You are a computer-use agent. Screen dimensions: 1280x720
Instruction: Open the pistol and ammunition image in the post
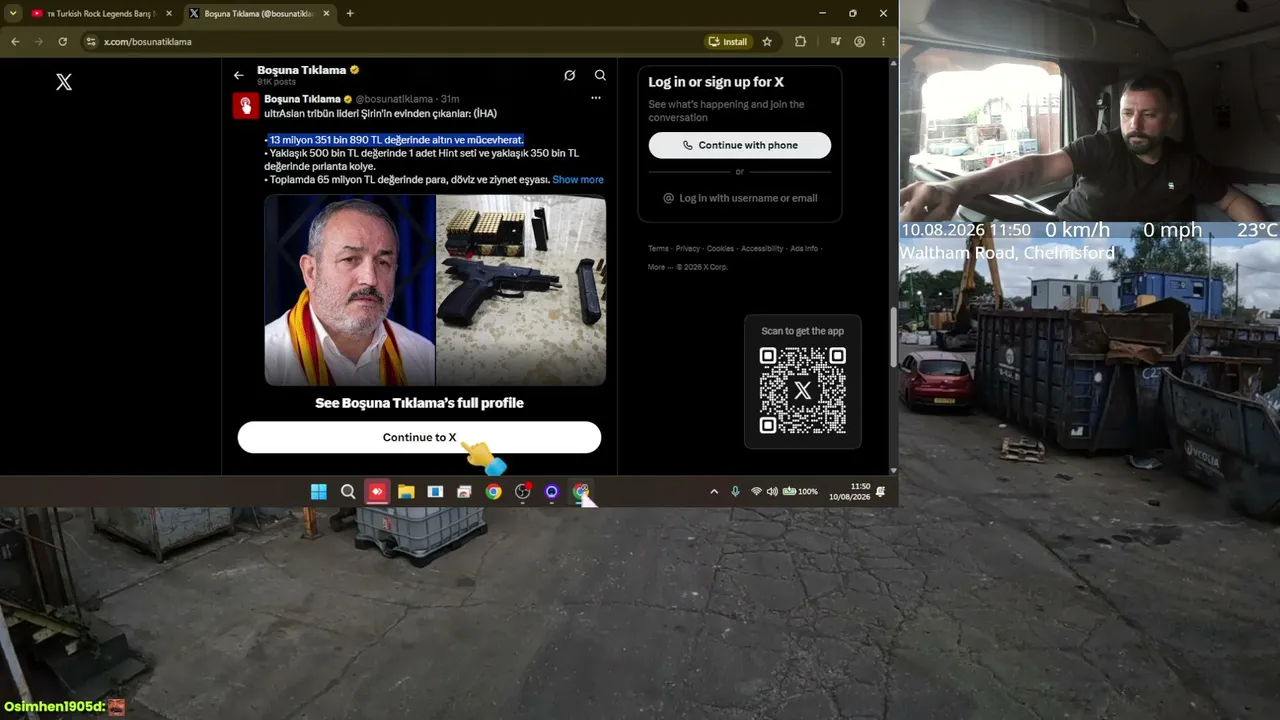click(521, 290)
